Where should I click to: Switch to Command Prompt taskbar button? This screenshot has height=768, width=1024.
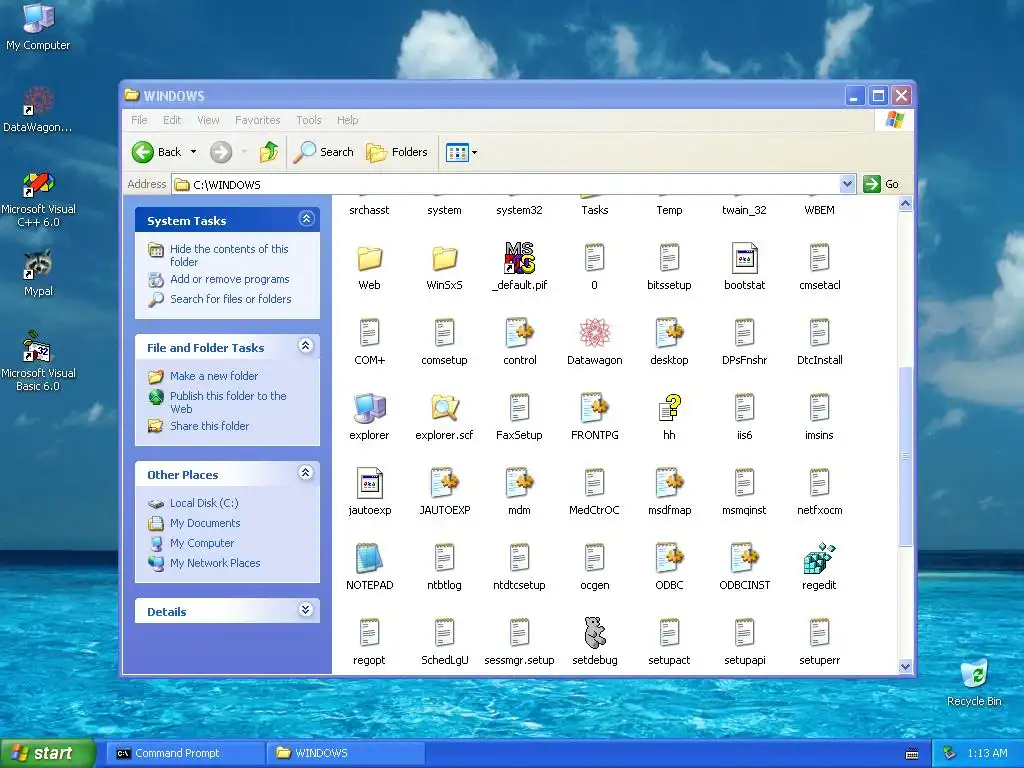185,753
